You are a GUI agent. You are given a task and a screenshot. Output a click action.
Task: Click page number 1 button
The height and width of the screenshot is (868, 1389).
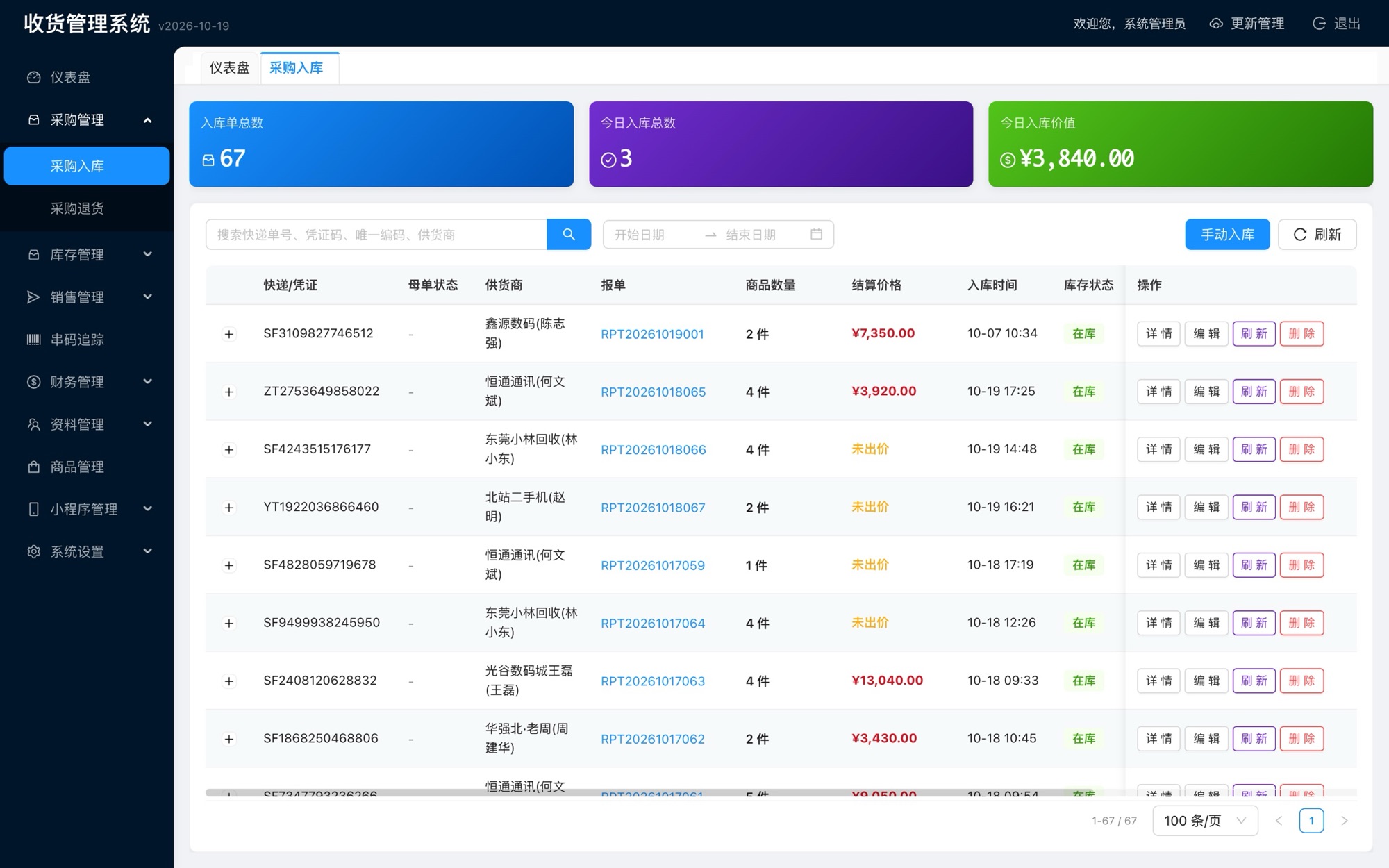[x=1311, y=821]
